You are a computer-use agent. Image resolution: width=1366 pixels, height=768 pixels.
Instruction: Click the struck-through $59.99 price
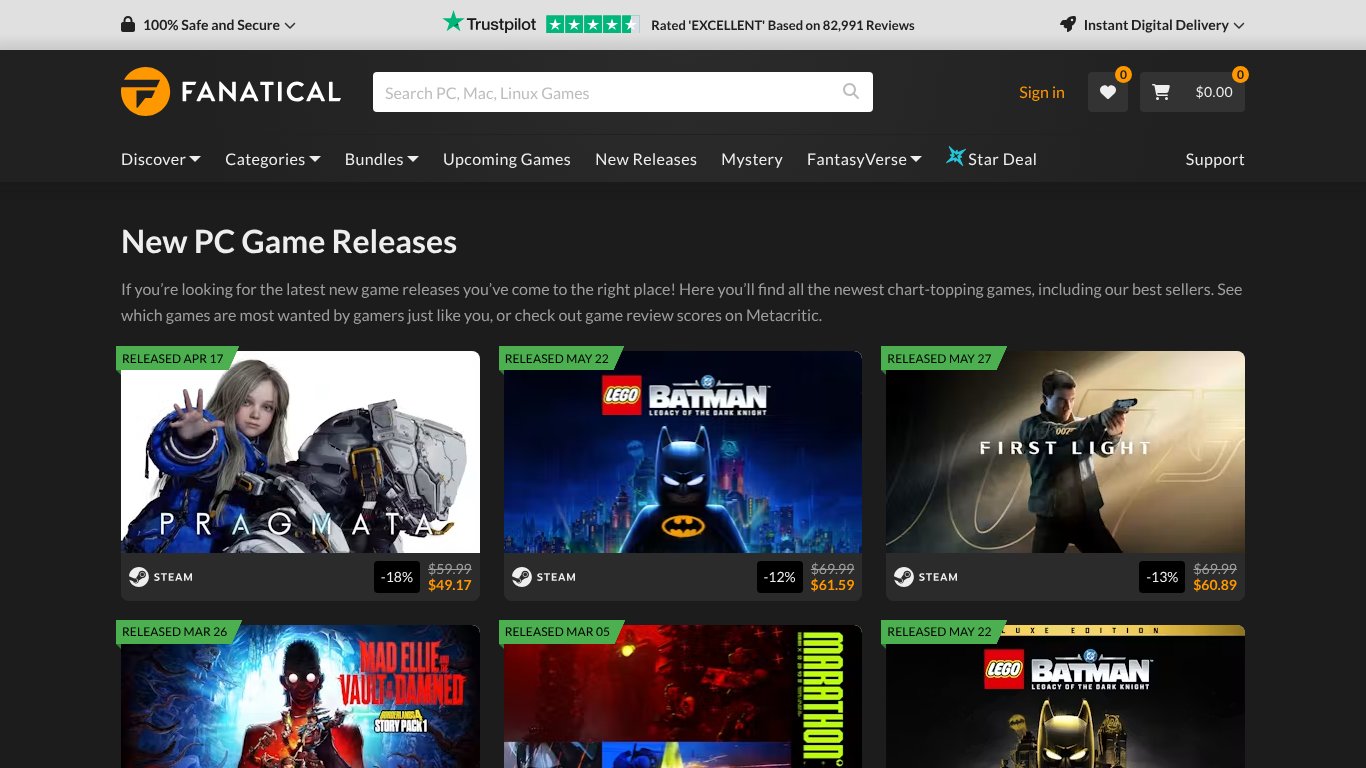pos(450,568)
